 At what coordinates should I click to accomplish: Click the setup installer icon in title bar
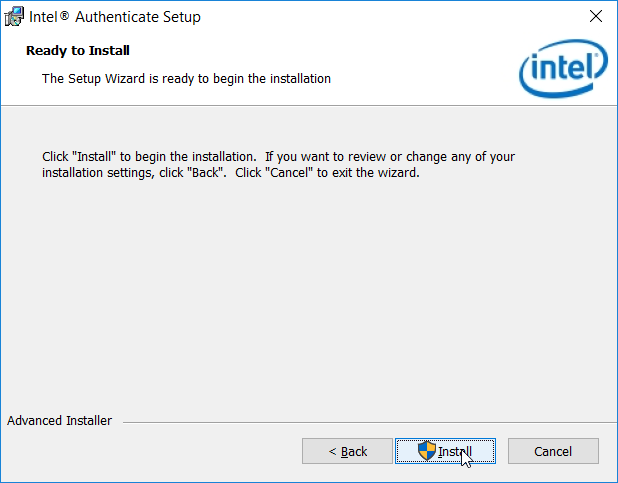14,16
